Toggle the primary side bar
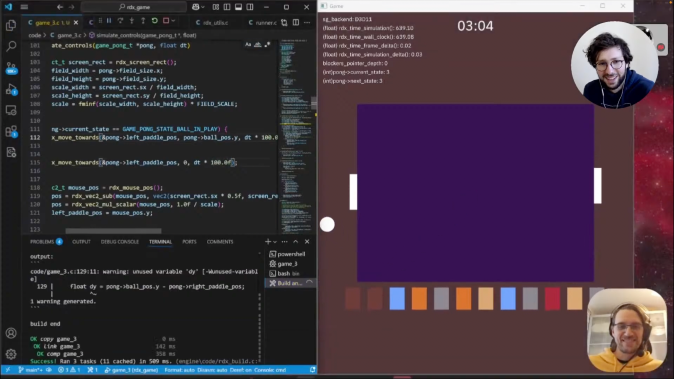The image size is (674, 379). (x=227, y=7)
